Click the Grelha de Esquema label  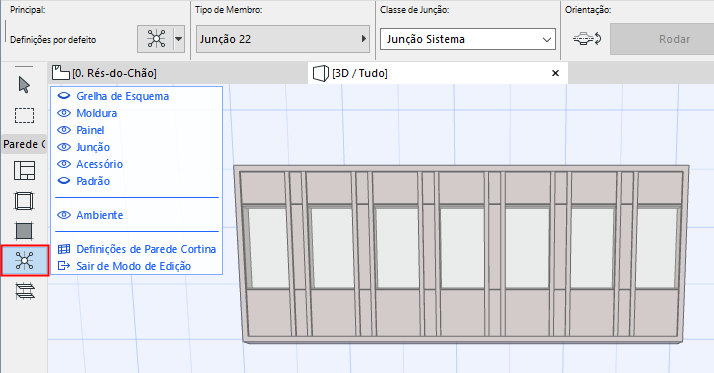[x=122, y=96]
